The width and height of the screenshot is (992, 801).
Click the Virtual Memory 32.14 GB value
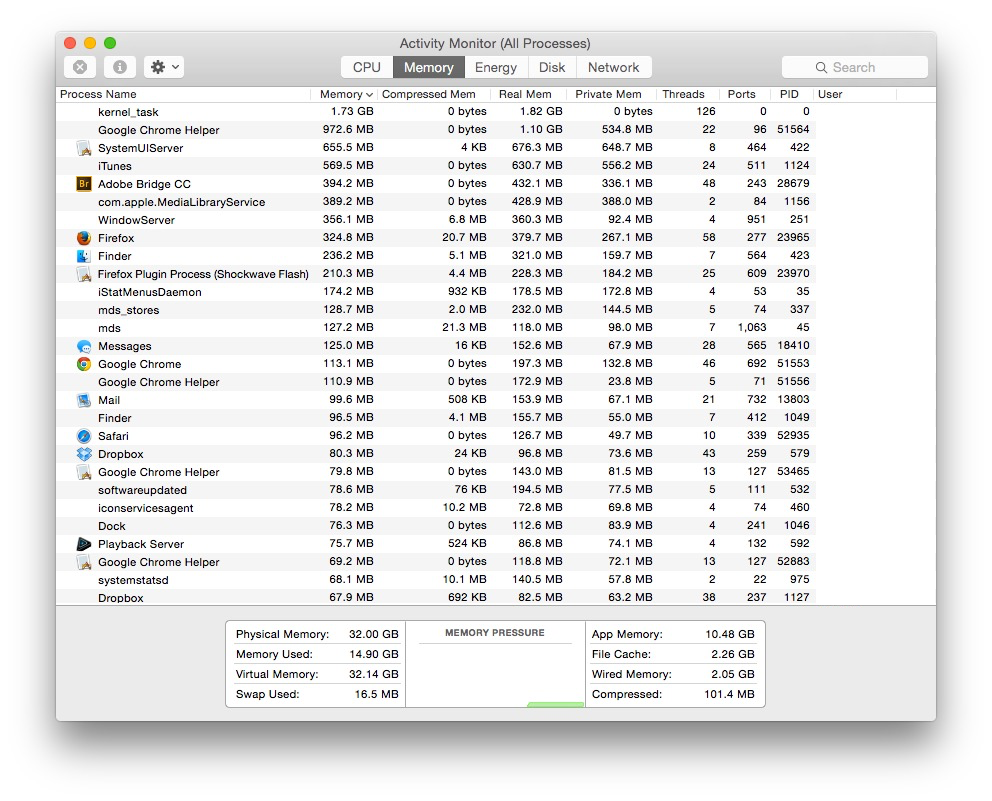click(x=373, y=674)
